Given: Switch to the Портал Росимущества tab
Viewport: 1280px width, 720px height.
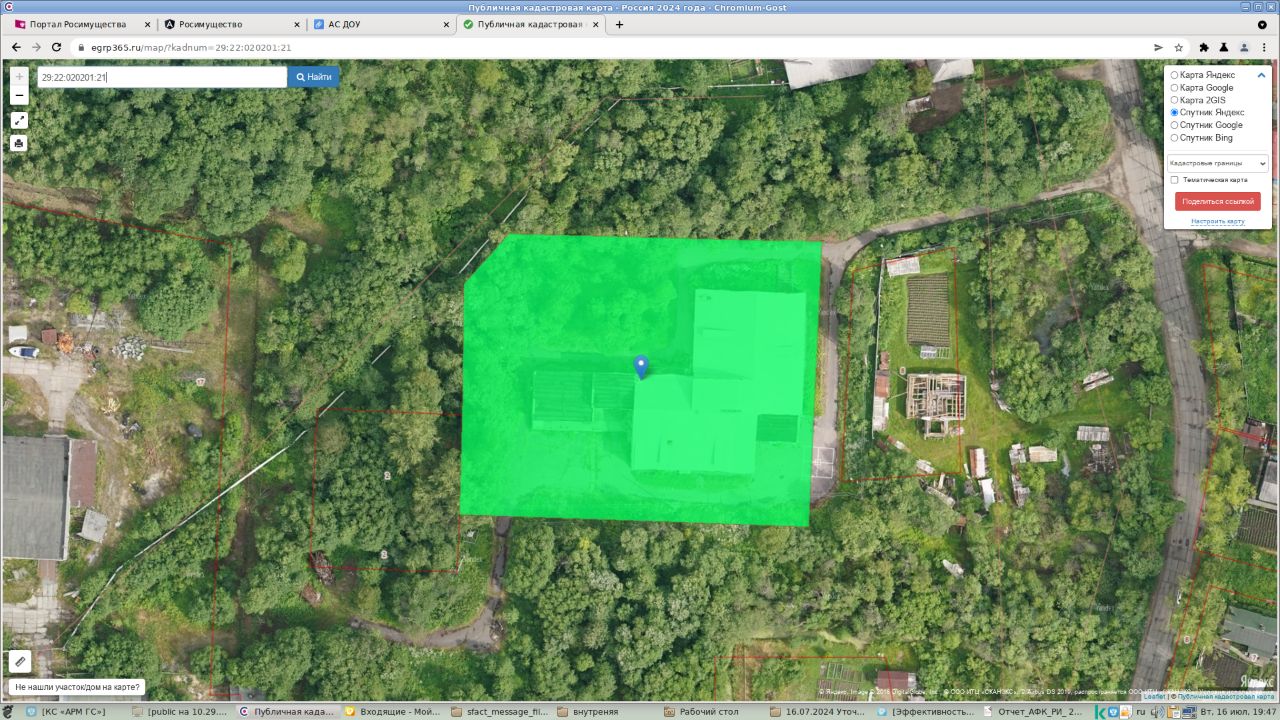Looking at the screenshot, I should (x=78, y=24).
